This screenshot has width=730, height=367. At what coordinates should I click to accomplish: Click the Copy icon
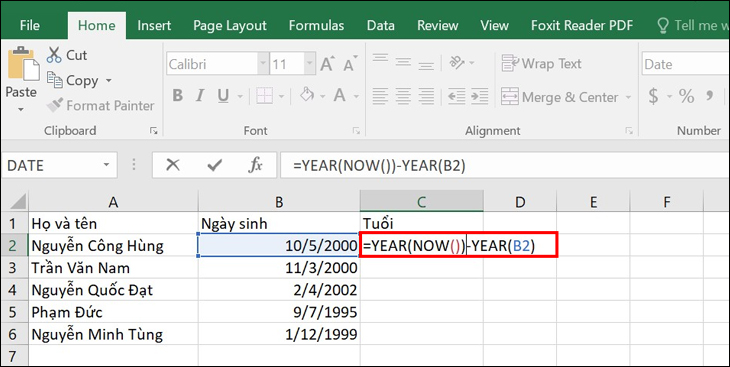pyautogui.click(x=54, y=80)
